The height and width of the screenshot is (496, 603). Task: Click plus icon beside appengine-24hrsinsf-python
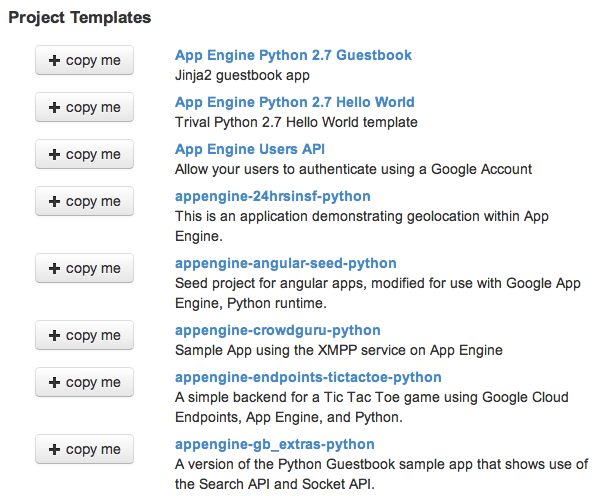54,201
